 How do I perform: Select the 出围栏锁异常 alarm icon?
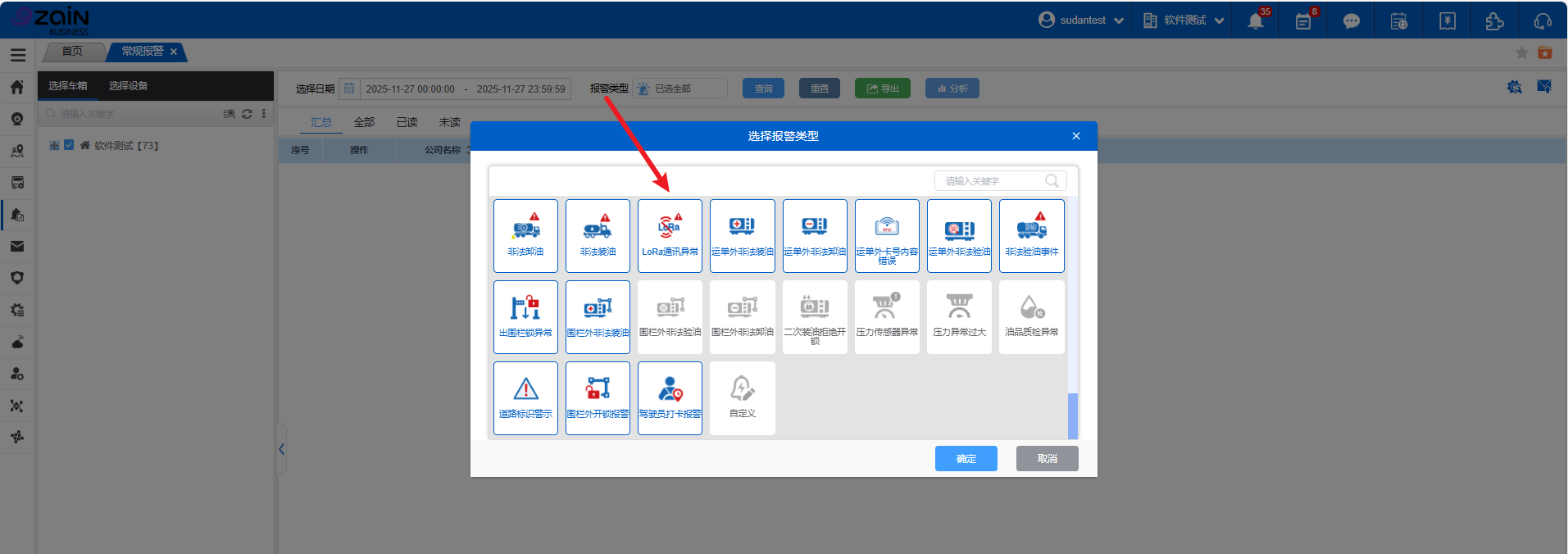tap(525, 316)
